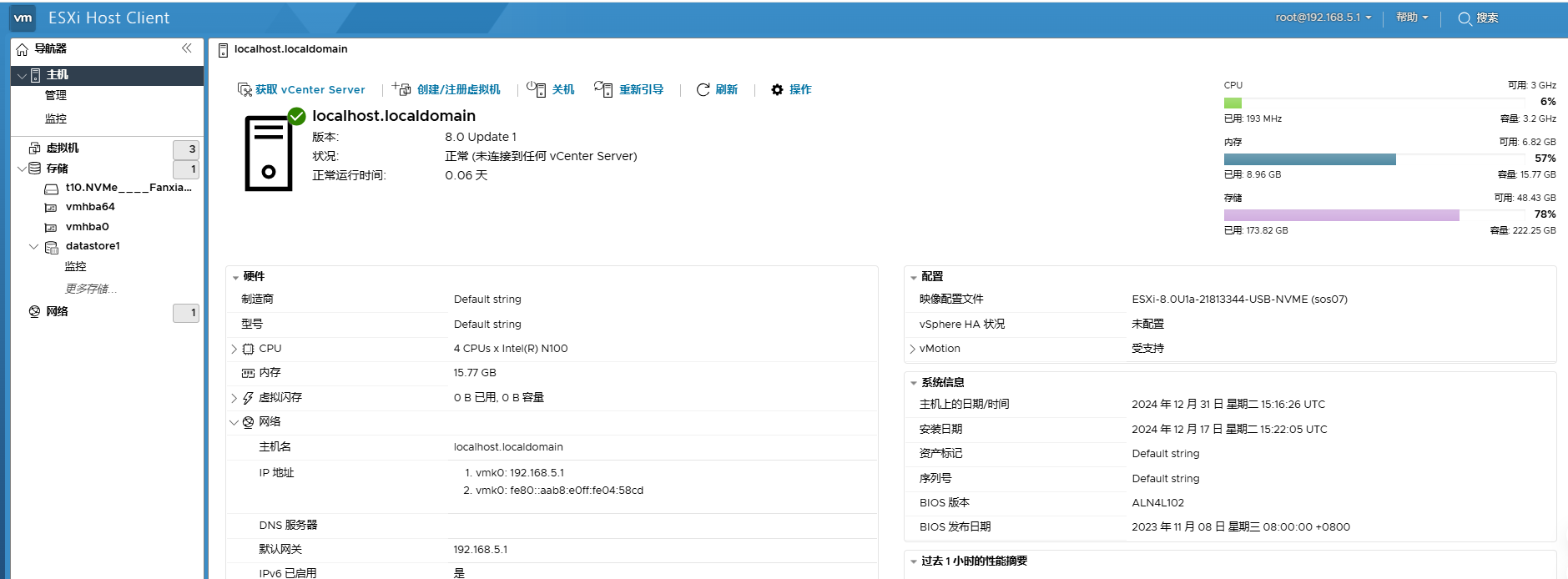Screen dimensions: 1568x579
Task: Click the virtual flash lightning icon
Action: click(248, 398)
